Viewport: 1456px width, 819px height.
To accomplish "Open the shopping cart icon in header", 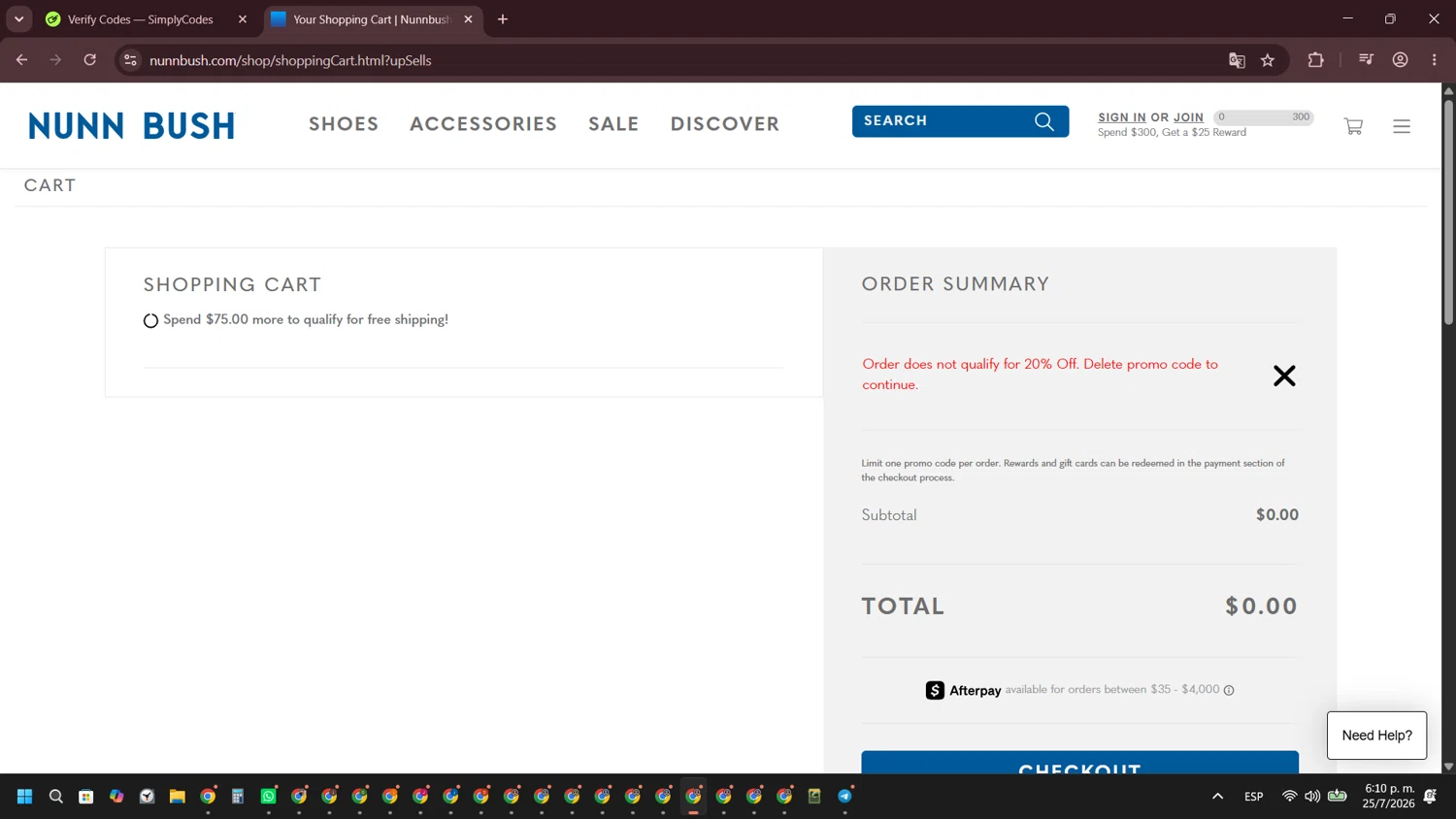I will 1353,126.
